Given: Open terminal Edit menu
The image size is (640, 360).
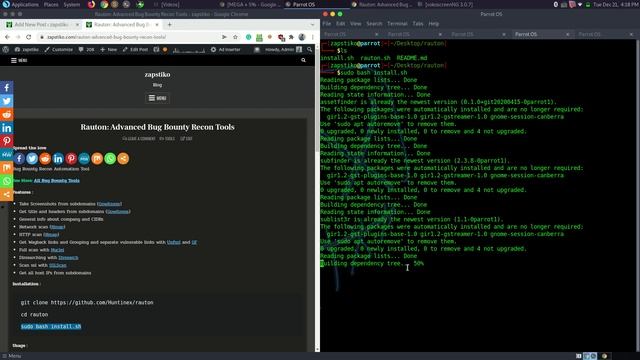Looking at the screenshot, I should (340, 24).
